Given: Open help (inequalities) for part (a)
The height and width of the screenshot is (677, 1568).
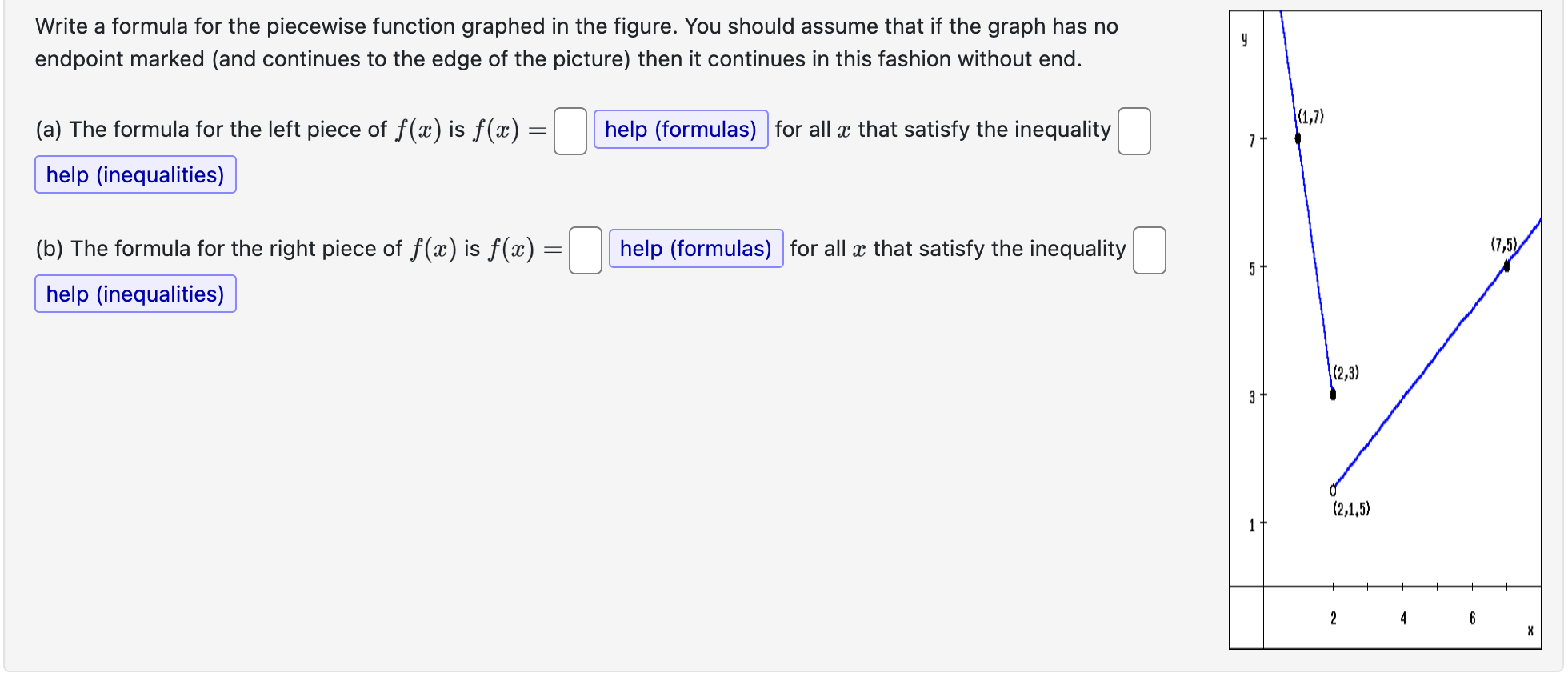Looking at the screenshot, I should (x=134, y=174).
